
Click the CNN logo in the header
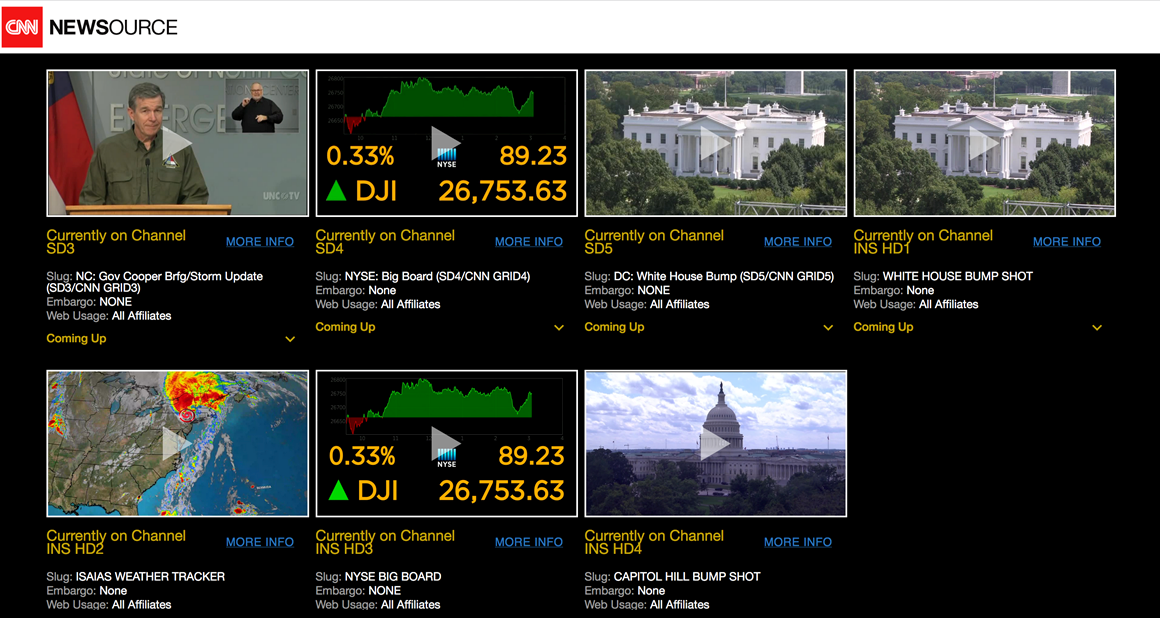22,27
